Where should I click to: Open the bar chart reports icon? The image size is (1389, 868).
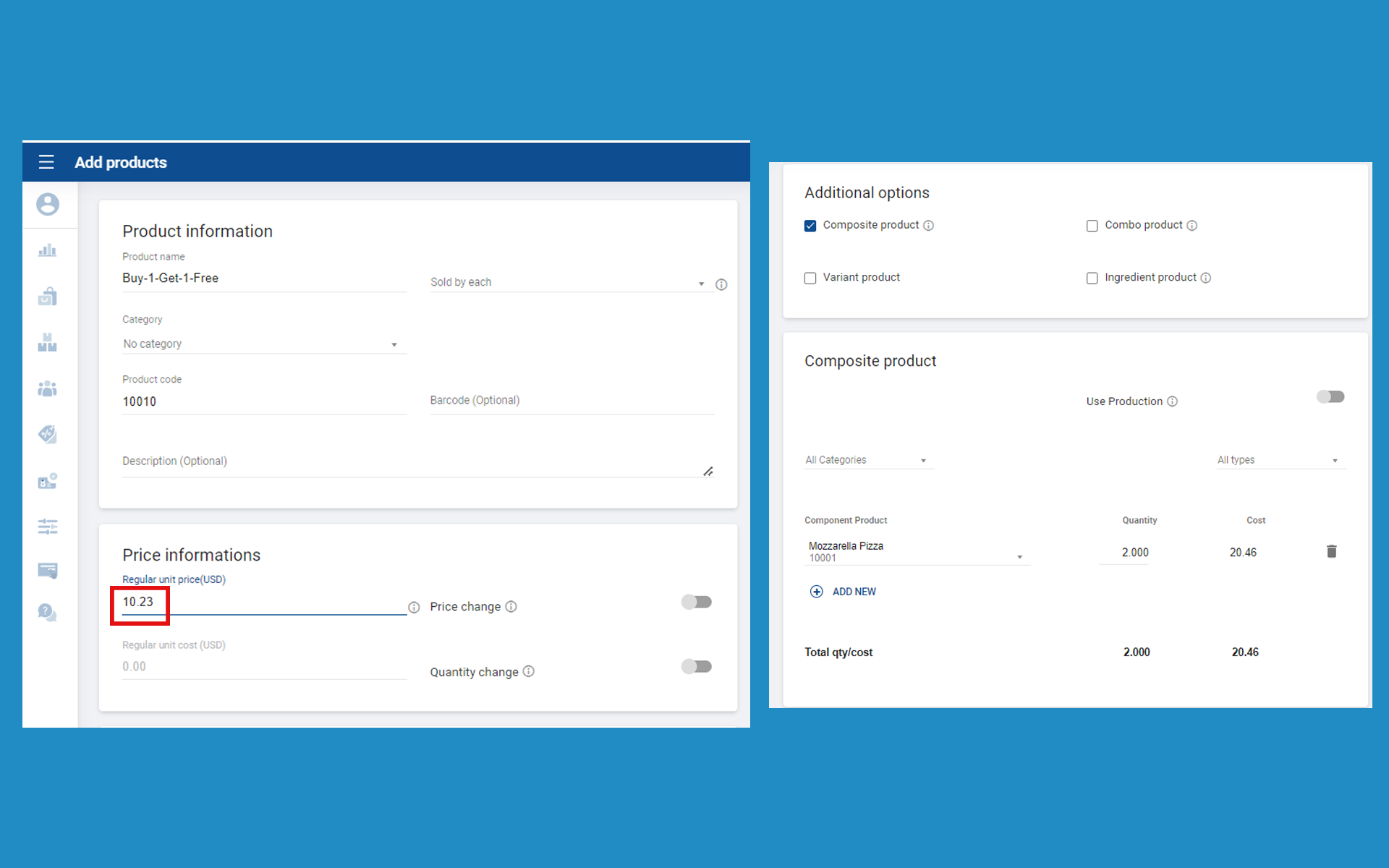[x=48, y=250]
